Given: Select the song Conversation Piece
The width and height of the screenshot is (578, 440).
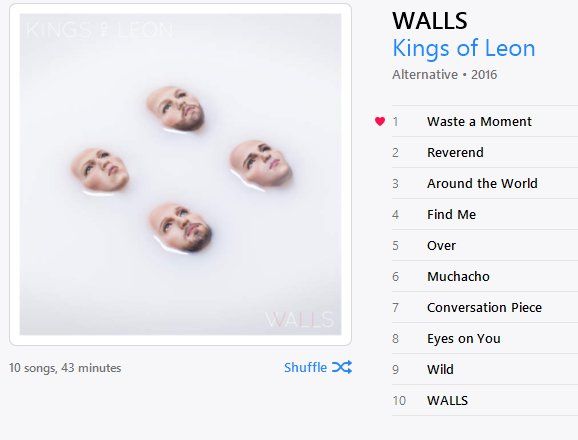Looking at the screenshot, I should click(x=484, y=307).
